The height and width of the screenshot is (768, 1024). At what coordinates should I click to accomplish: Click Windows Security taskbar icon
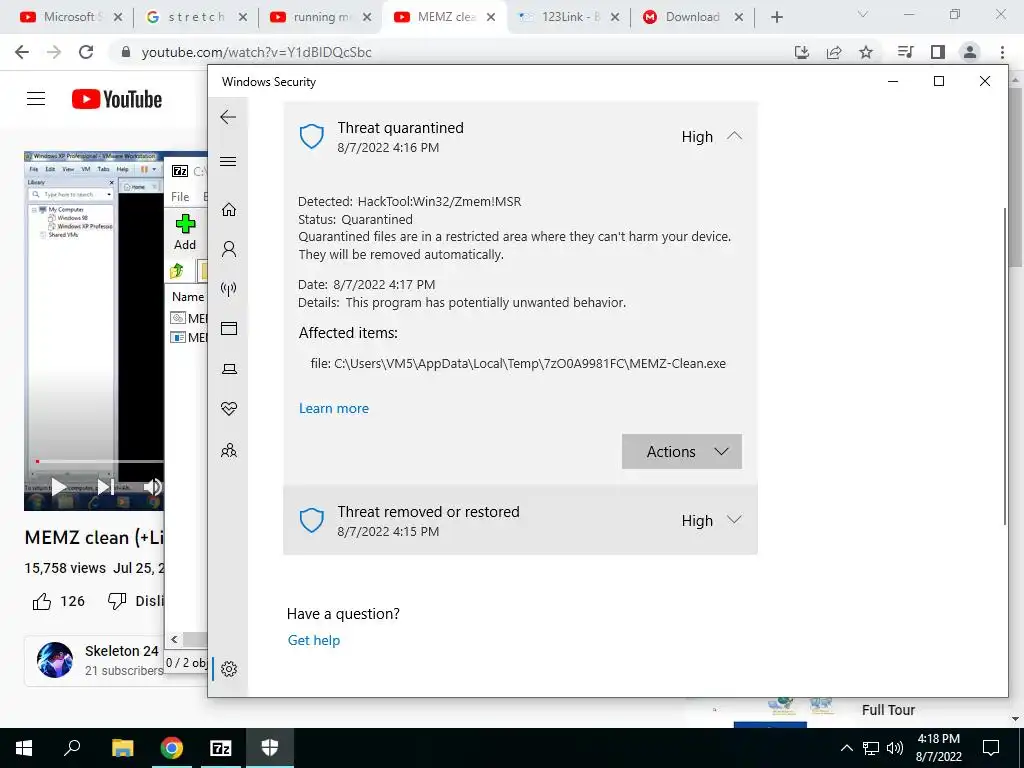[x=270, y=748]
